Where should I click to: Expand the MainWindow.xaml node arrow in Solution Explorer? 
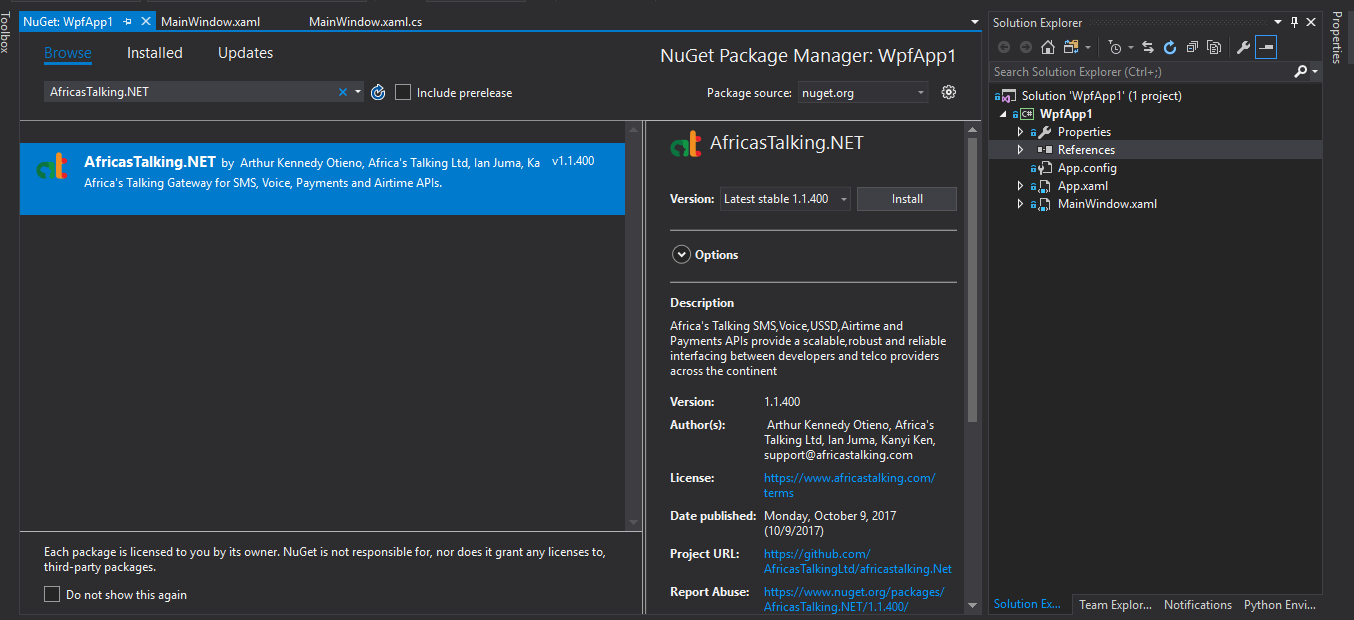[x=1021, y=204]
